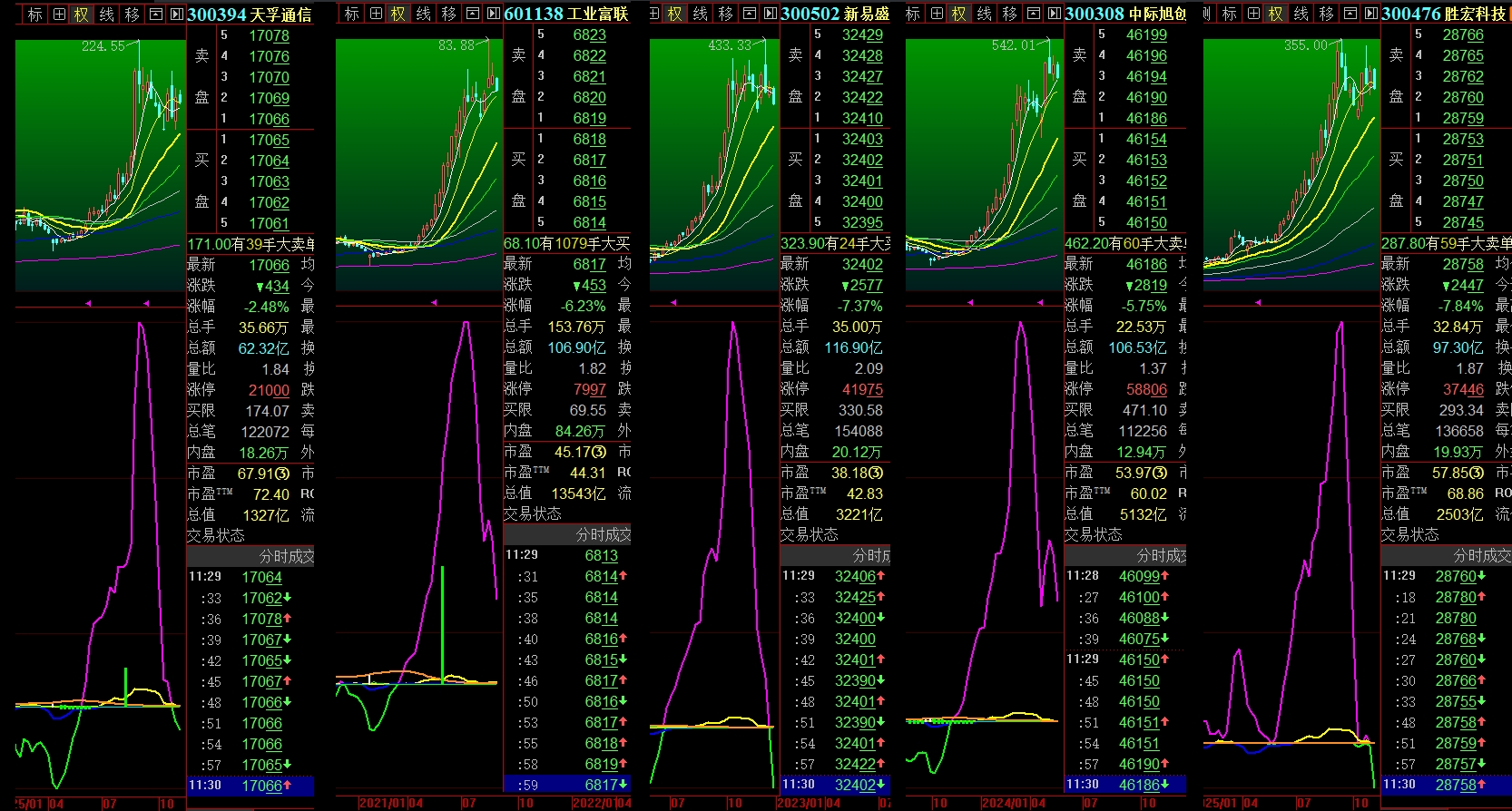The height and width of the screenshot is (811, 1512).
Task: Click skip-forward icon beside 300476
Action: coord(1371,15)
